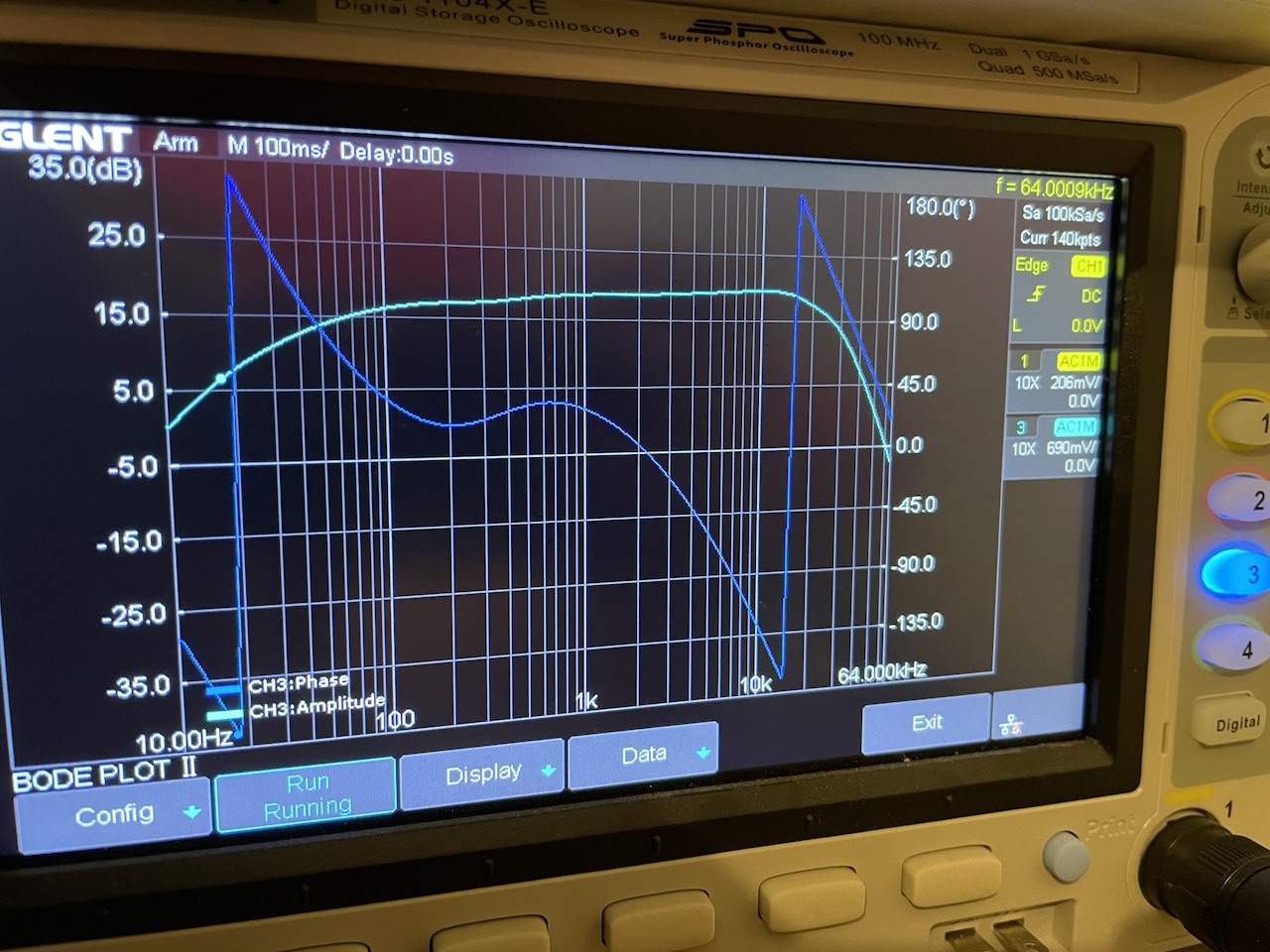This screenshot has height=952, width=1270.
Task: Exit the Bode plot screen
Action: 927,723
